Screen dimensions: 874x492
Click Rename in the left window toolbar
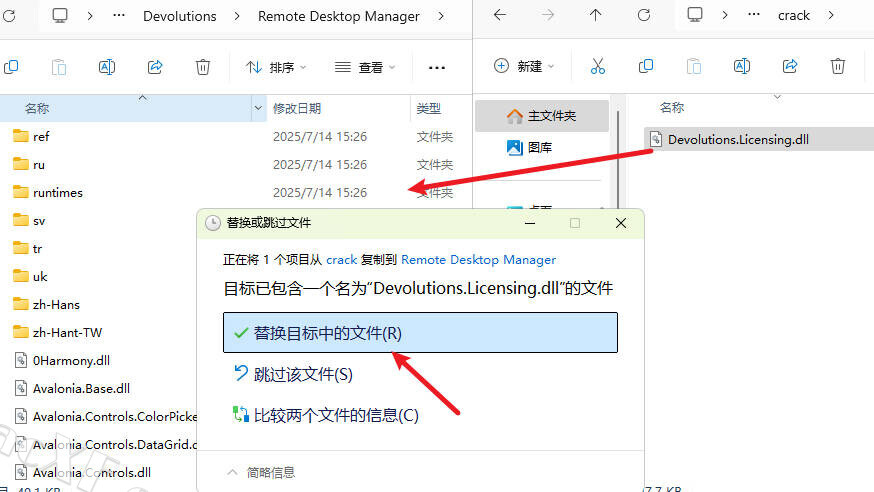106,67
